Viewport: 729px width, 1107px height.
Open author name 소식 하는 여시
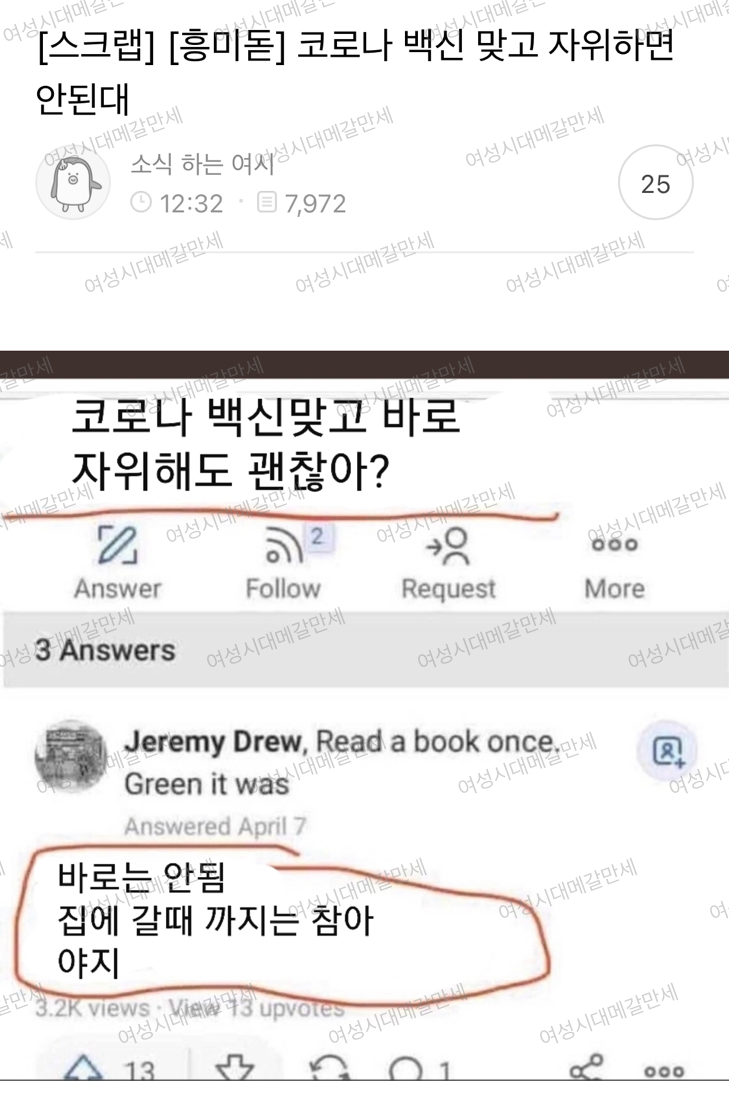click(x=203, y=164)
